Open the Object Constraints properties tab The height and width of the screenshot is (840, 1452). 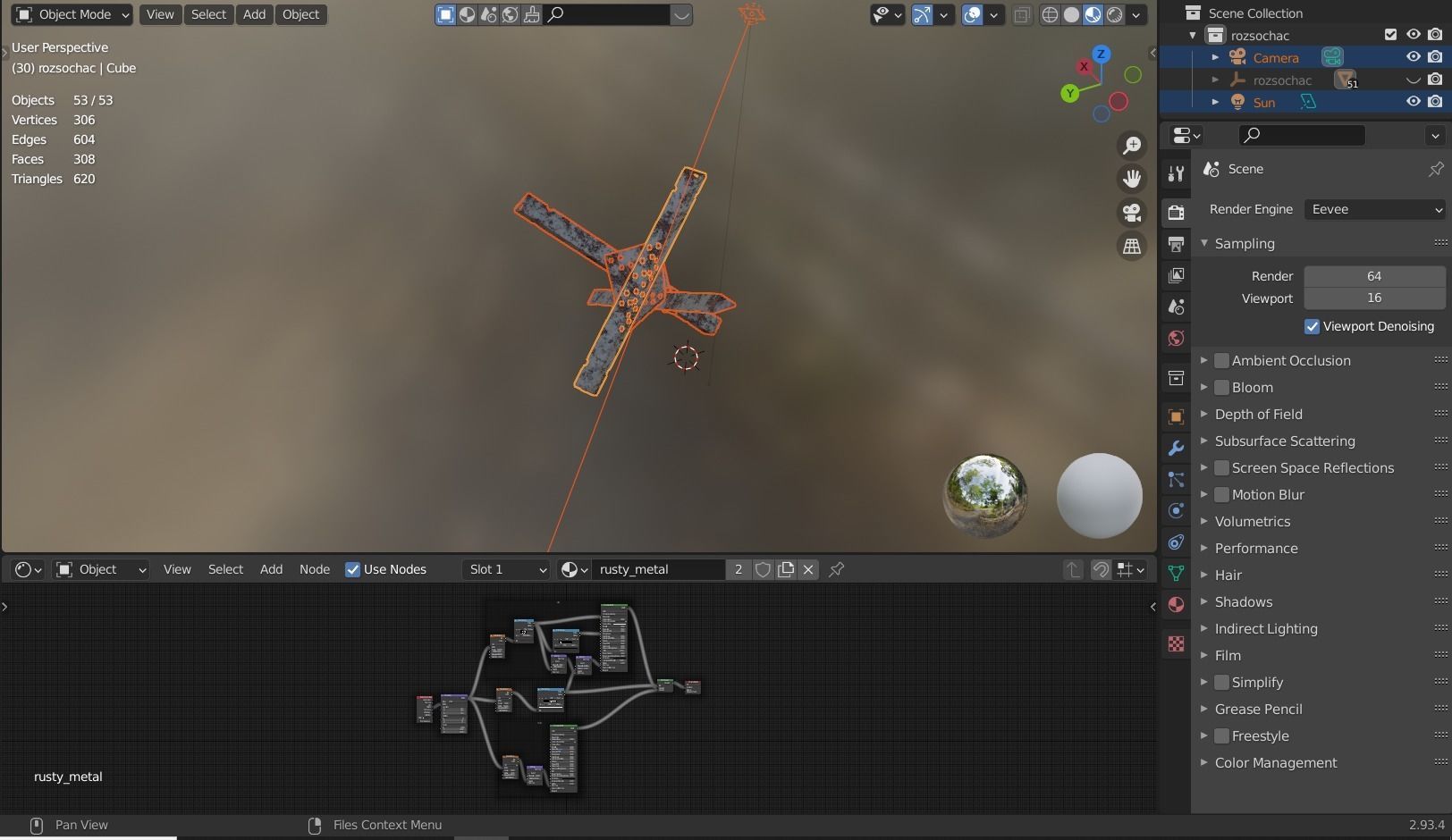[1176, 542]
